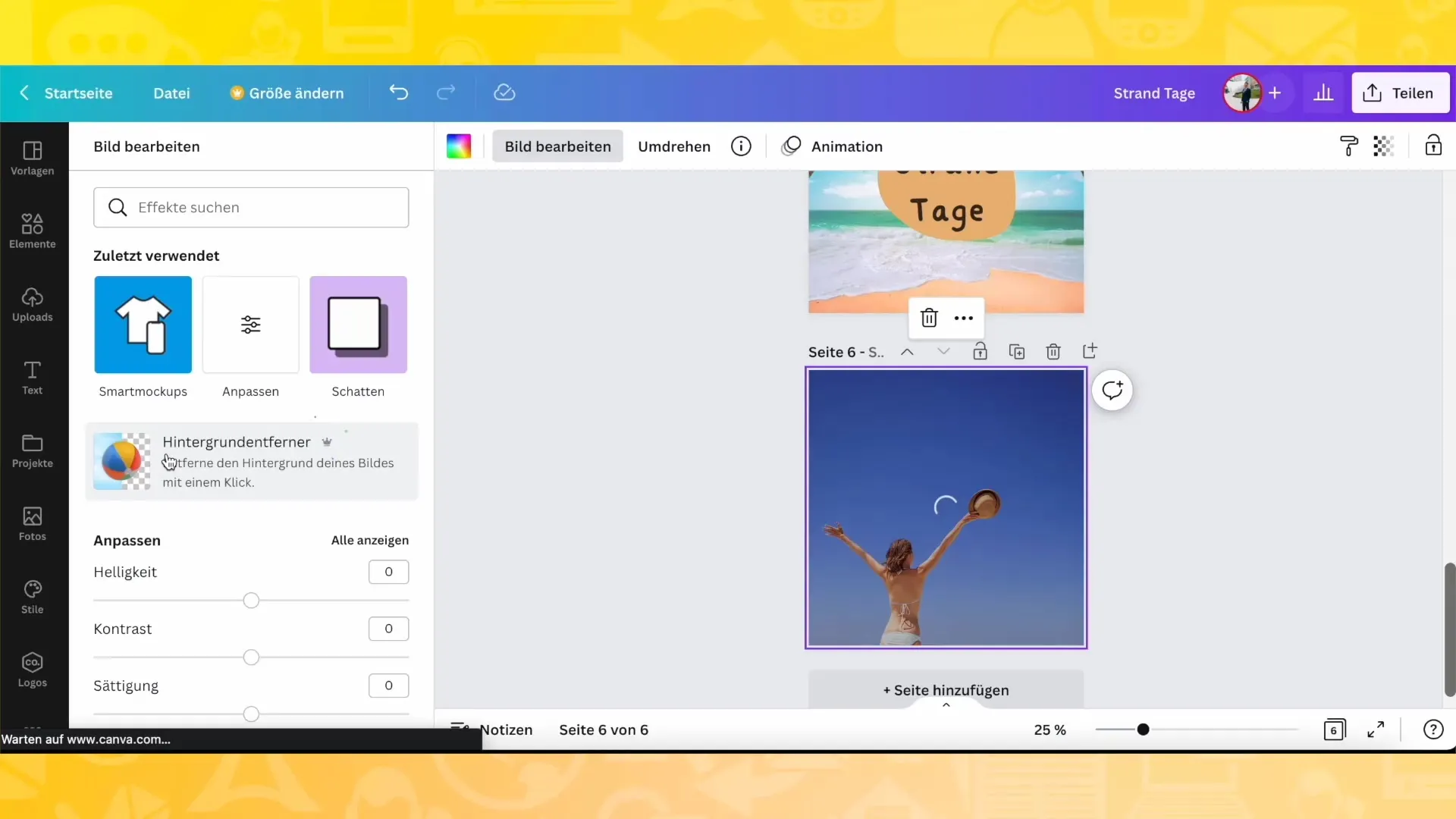Click the Schatten (Shadow) effect icon
The image size is (1456, 819).
coord(358,324)
